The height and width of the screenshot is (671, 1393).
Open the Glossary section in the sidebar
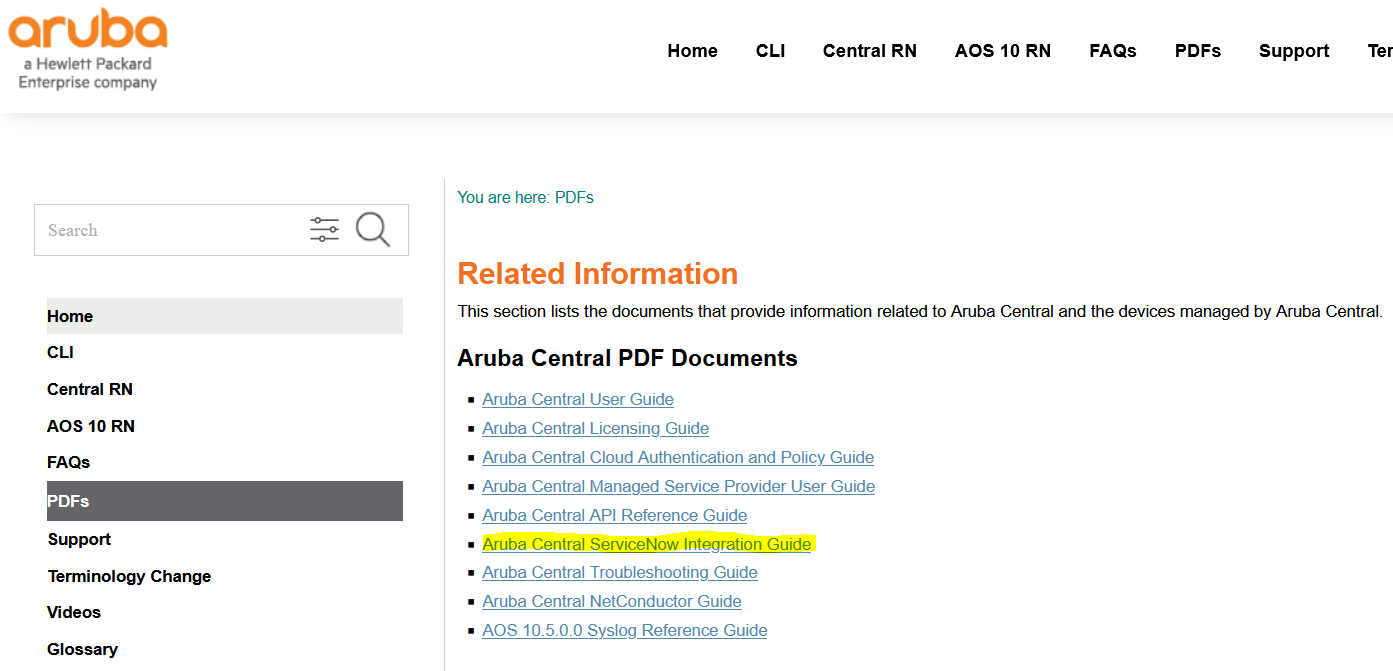[82, 648]
